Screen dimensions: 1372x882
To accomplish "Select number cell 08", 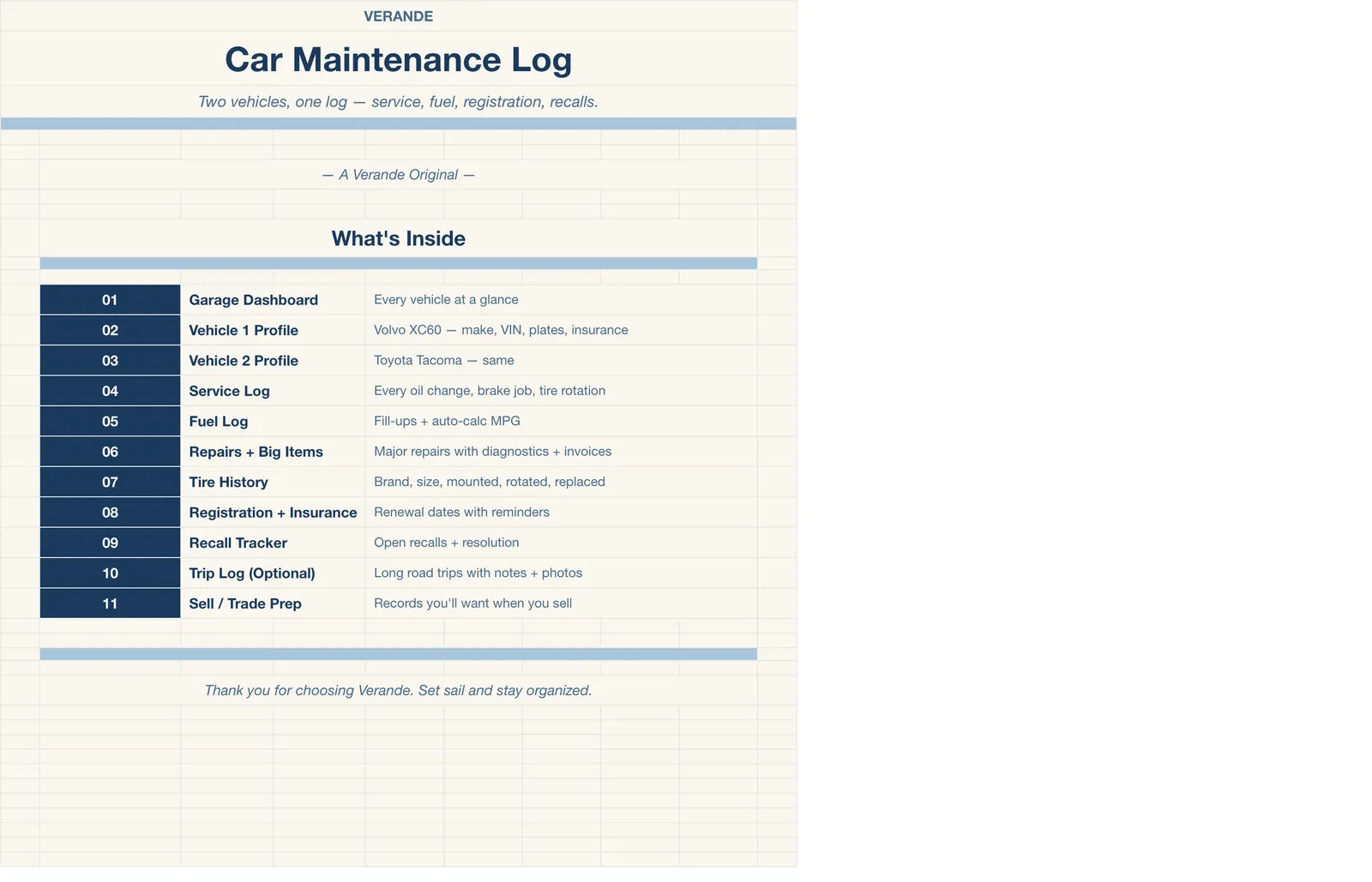I will point(110,513).
